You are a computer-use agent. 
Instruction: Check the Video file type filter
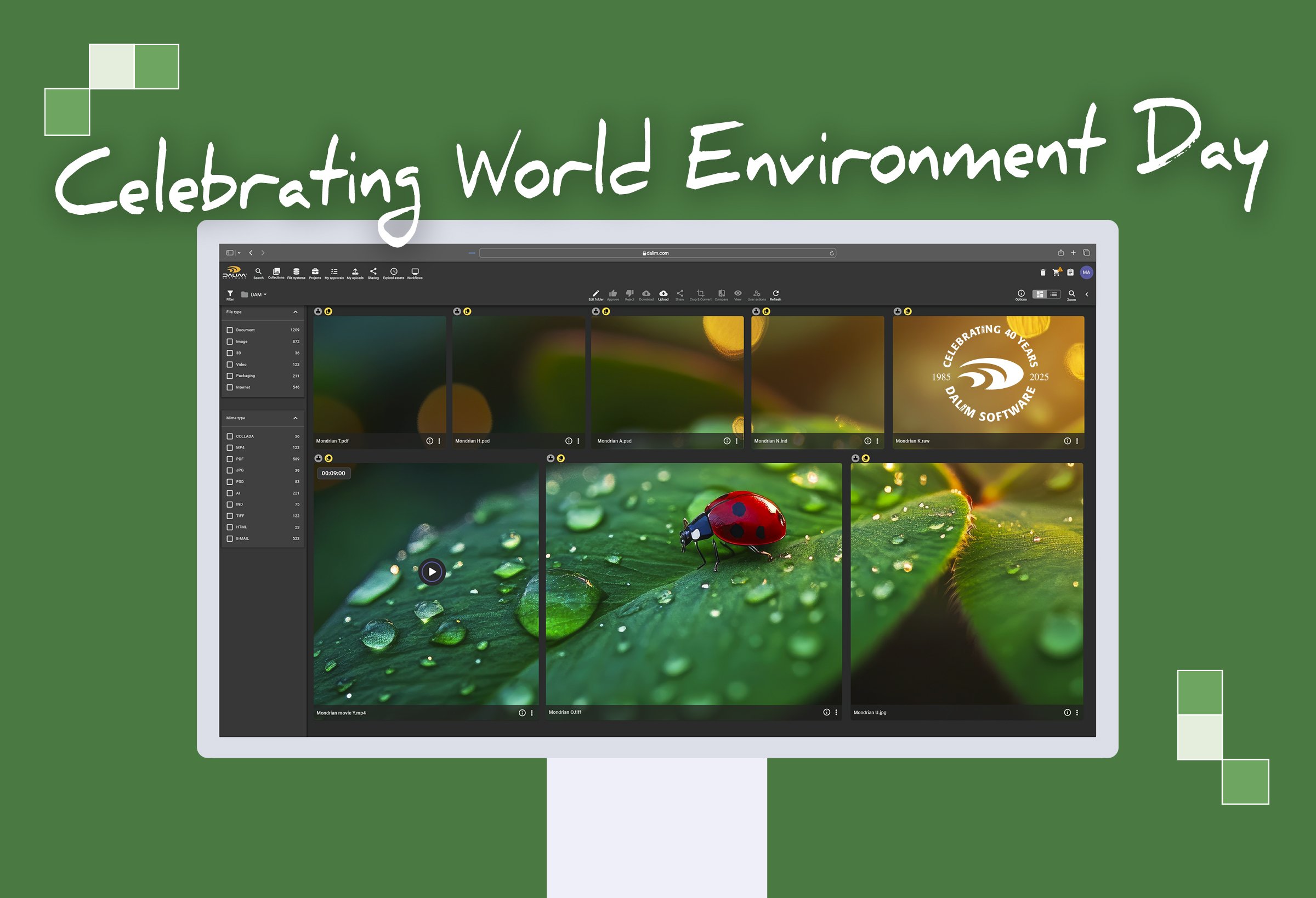229,365
